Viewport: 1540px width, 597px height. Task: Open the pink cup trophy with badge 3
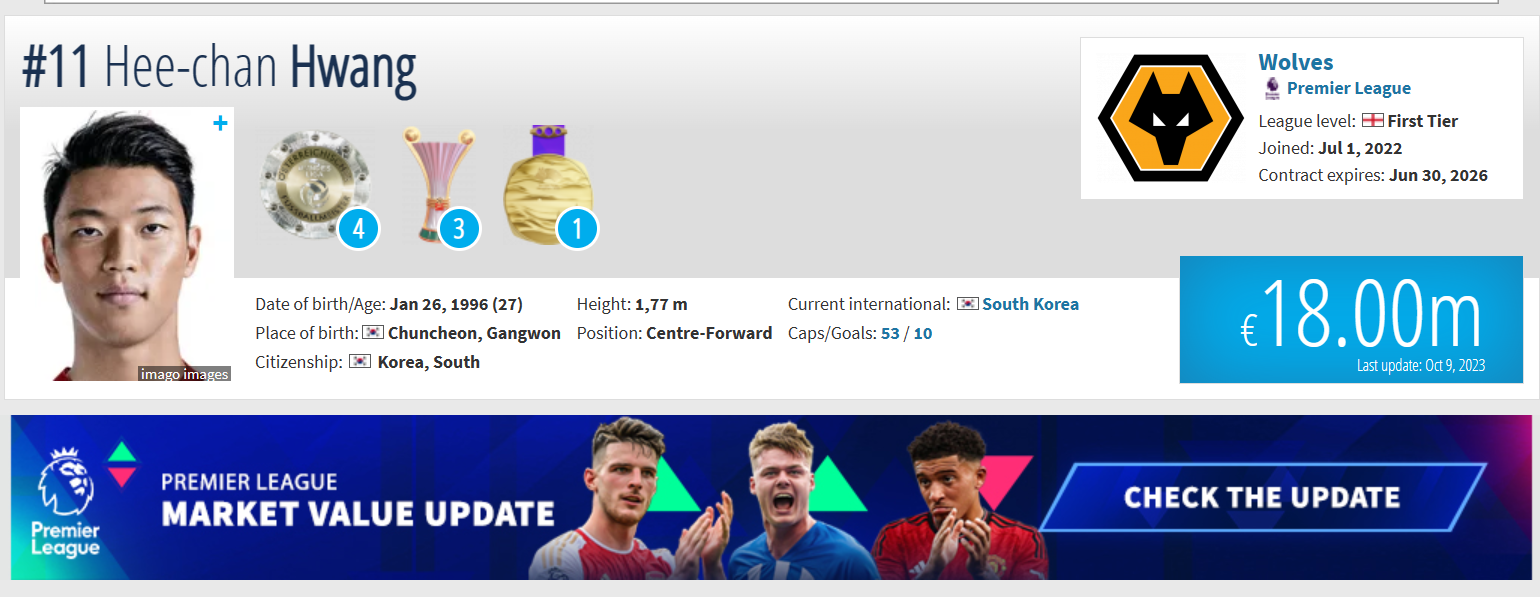pos(437,185)
